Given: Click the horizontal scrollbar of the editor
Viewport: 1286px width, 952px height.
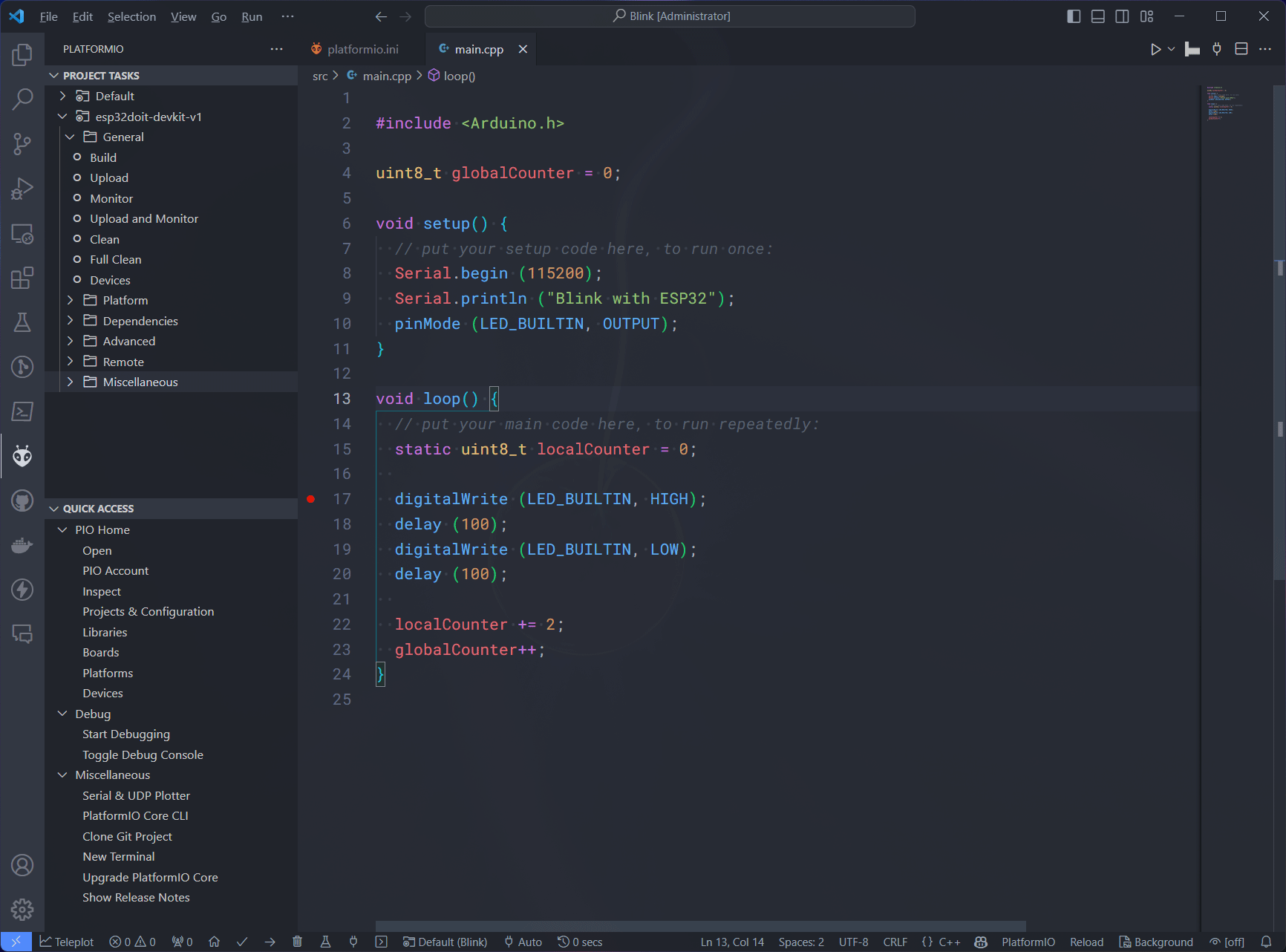Looking at the screenshot, I should point(701,926).
